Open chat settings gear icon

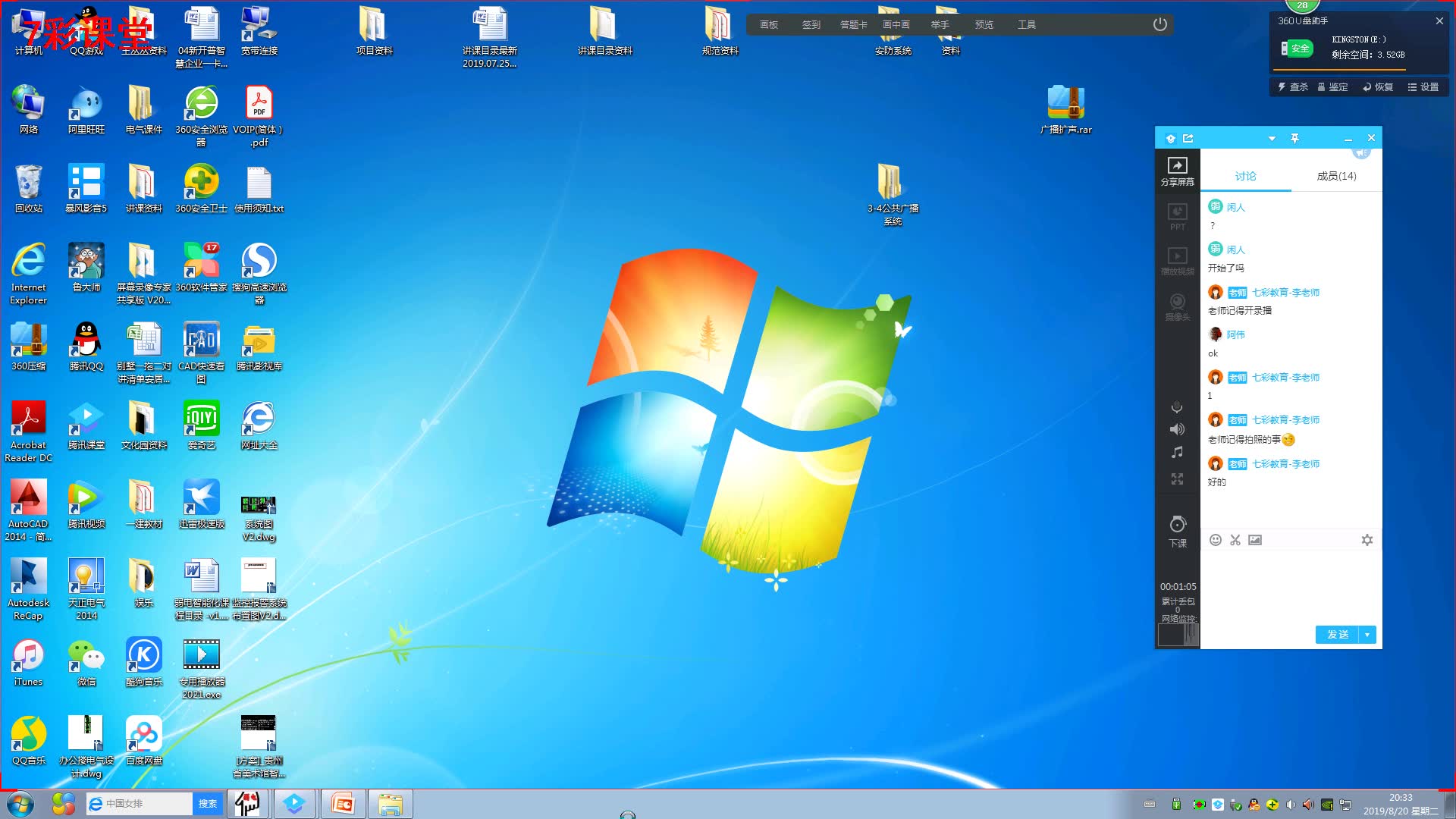pos(1367,540)
